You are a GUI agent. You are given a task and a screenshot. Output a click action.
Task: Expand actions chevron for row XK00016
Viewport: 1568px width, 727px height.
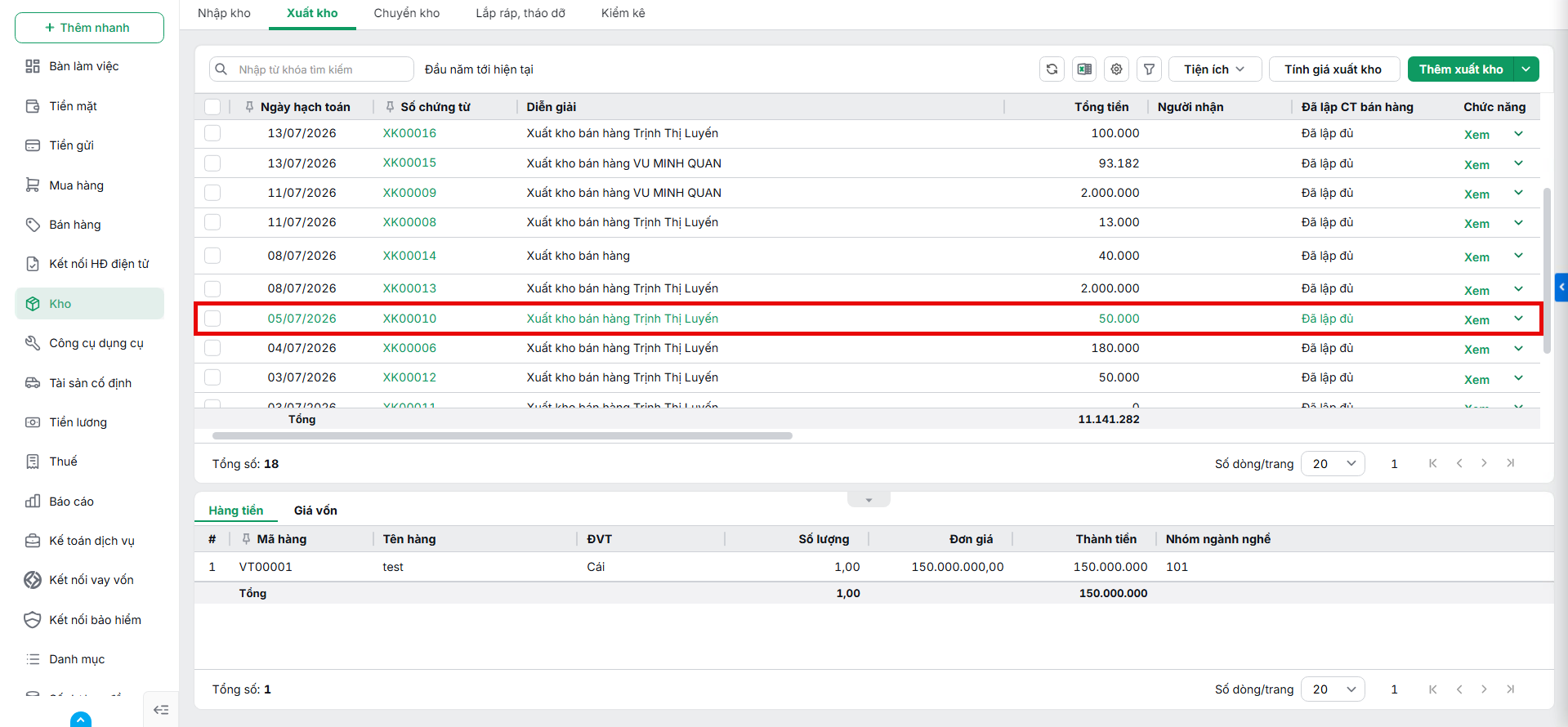click(1518, 134)
